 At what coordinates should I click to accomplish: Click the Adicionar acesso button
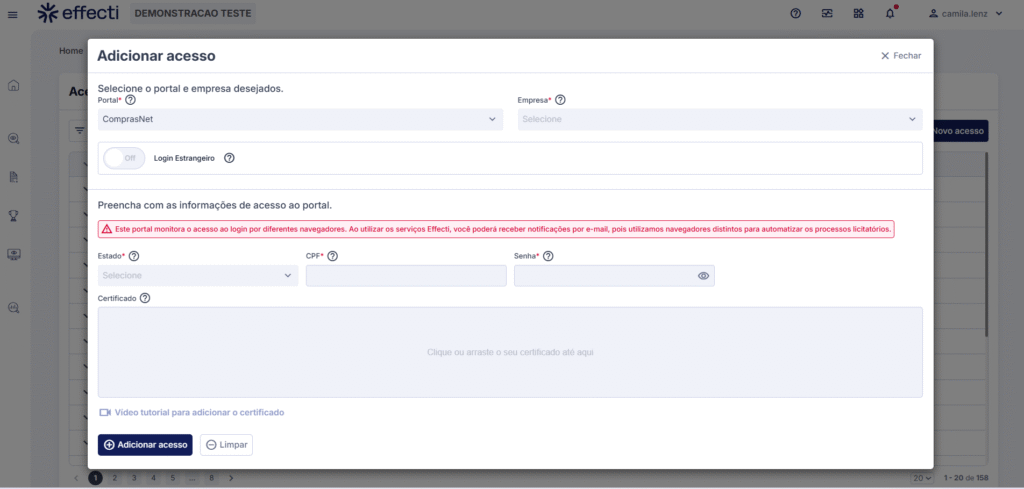(x=145, y=445)
